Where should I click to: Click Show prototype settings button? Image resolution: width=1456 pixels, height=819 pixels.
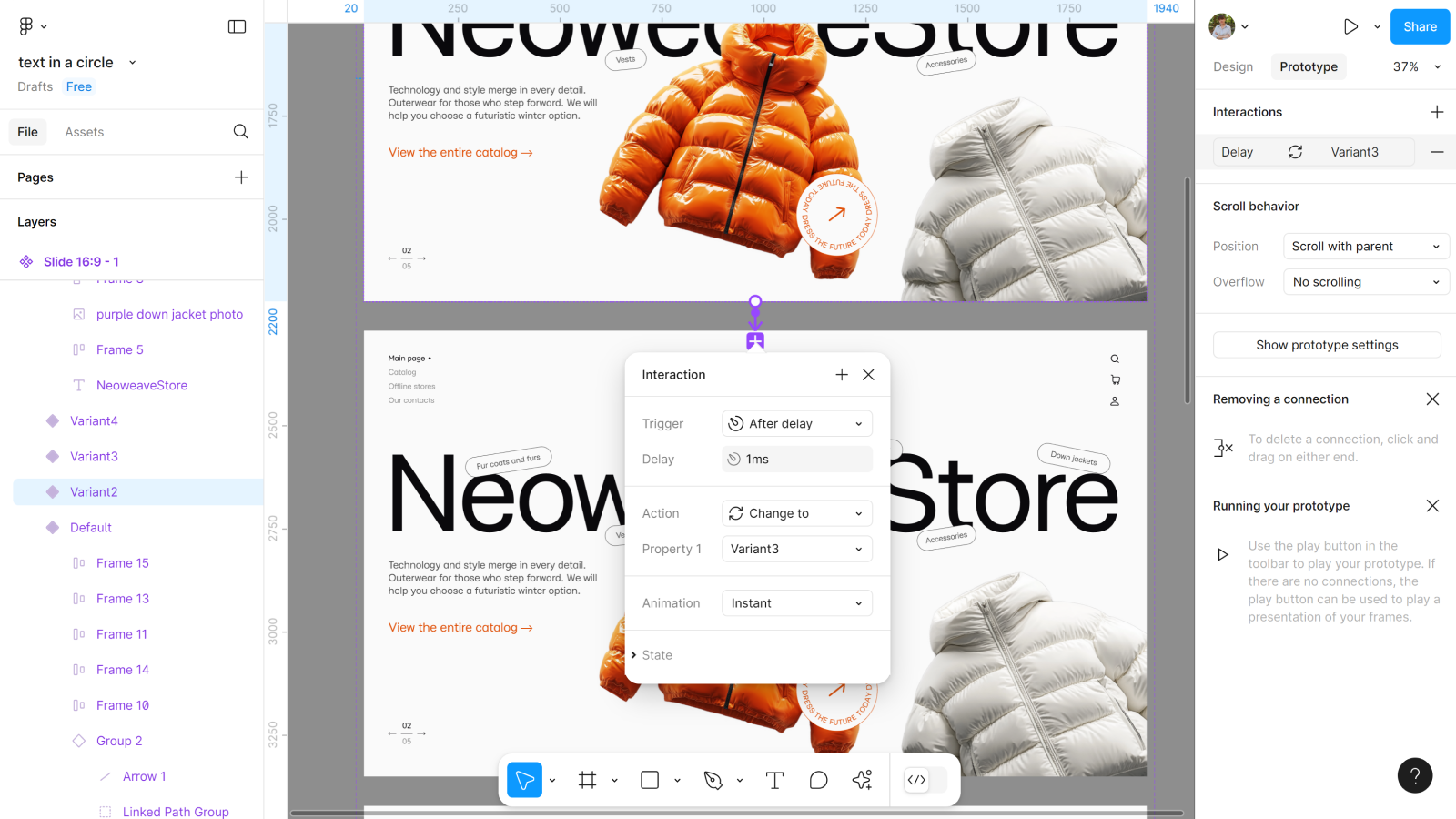tap(1327, 345)
